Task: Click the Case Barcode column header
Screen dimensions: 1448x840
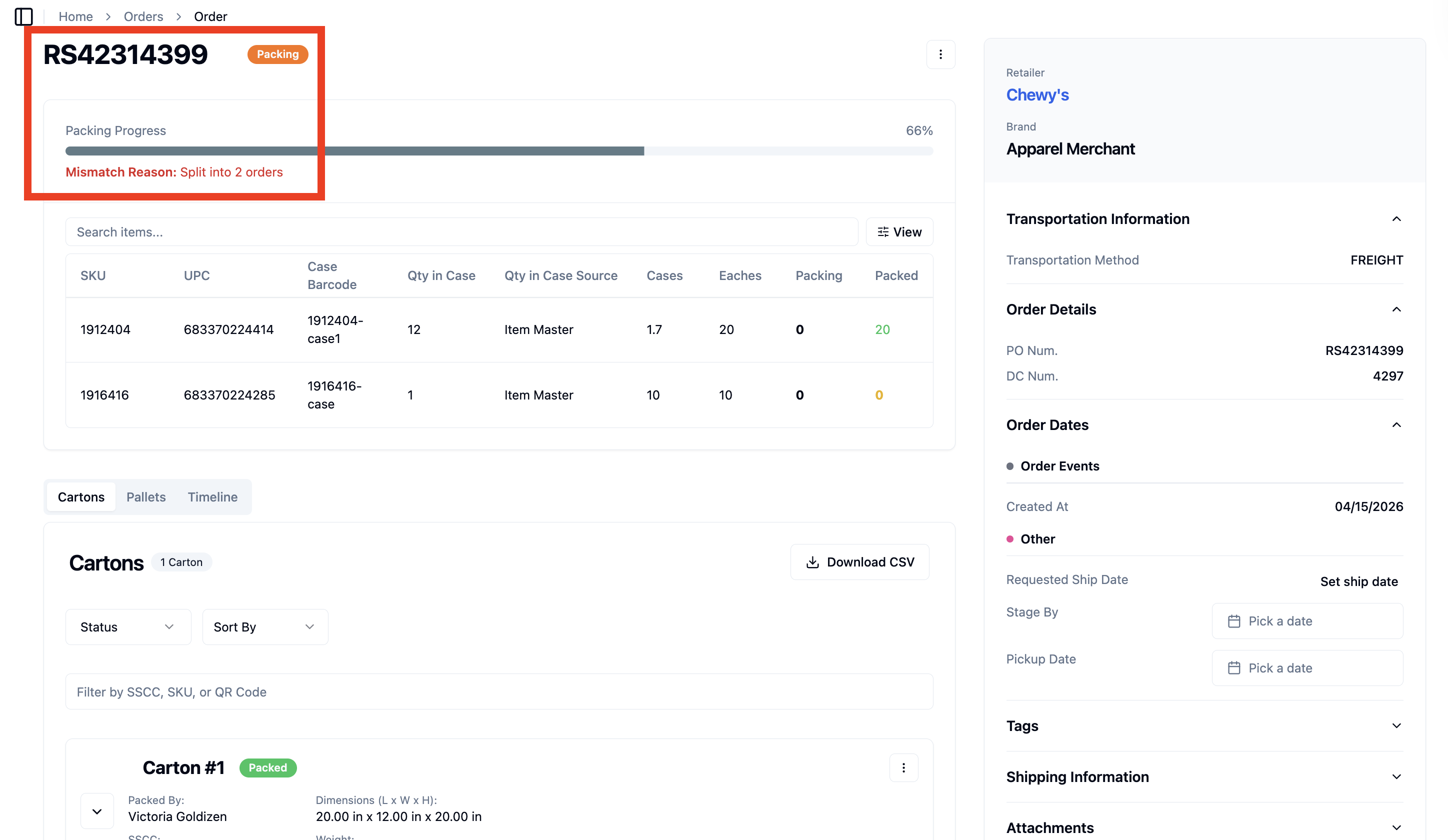Action: click(x=332, y=276)
